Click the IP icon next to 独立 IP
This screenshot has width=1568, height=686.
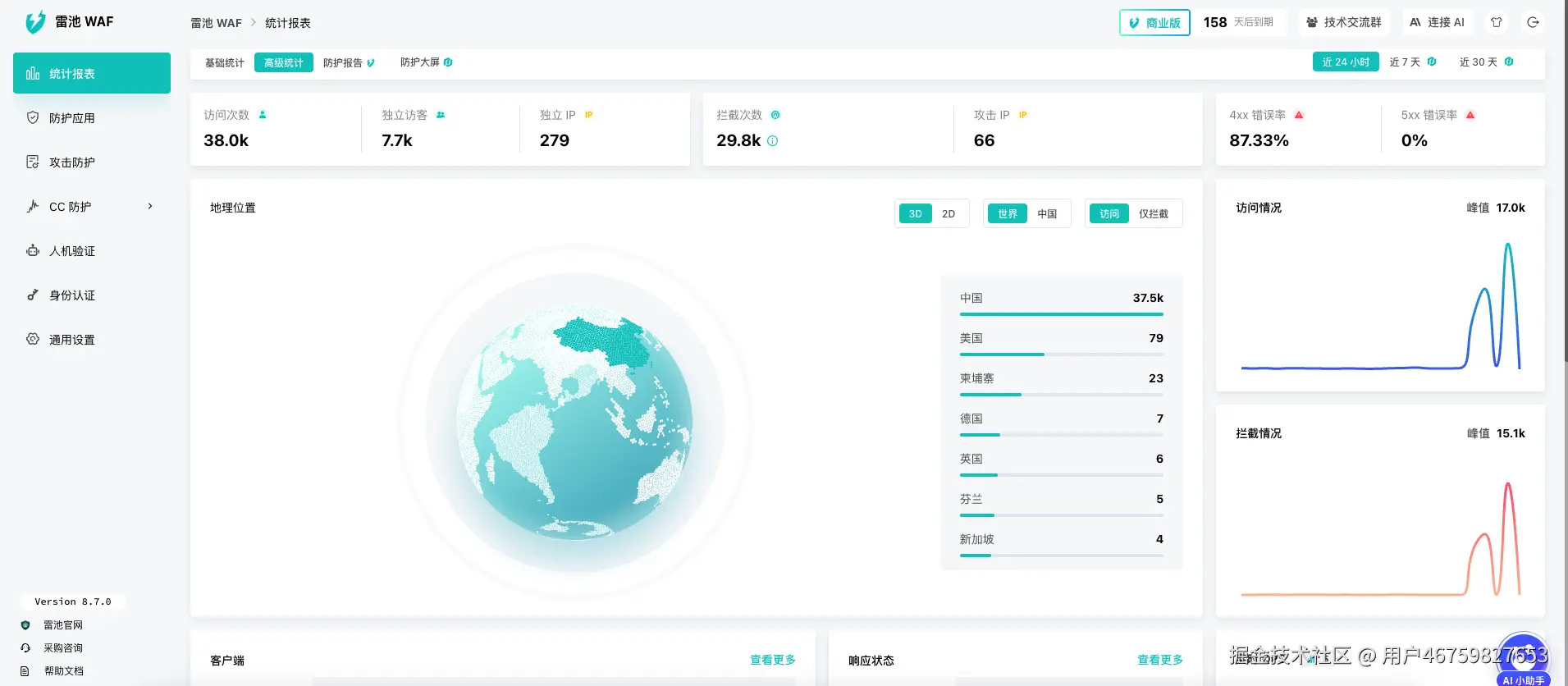(x=588, y=115)
